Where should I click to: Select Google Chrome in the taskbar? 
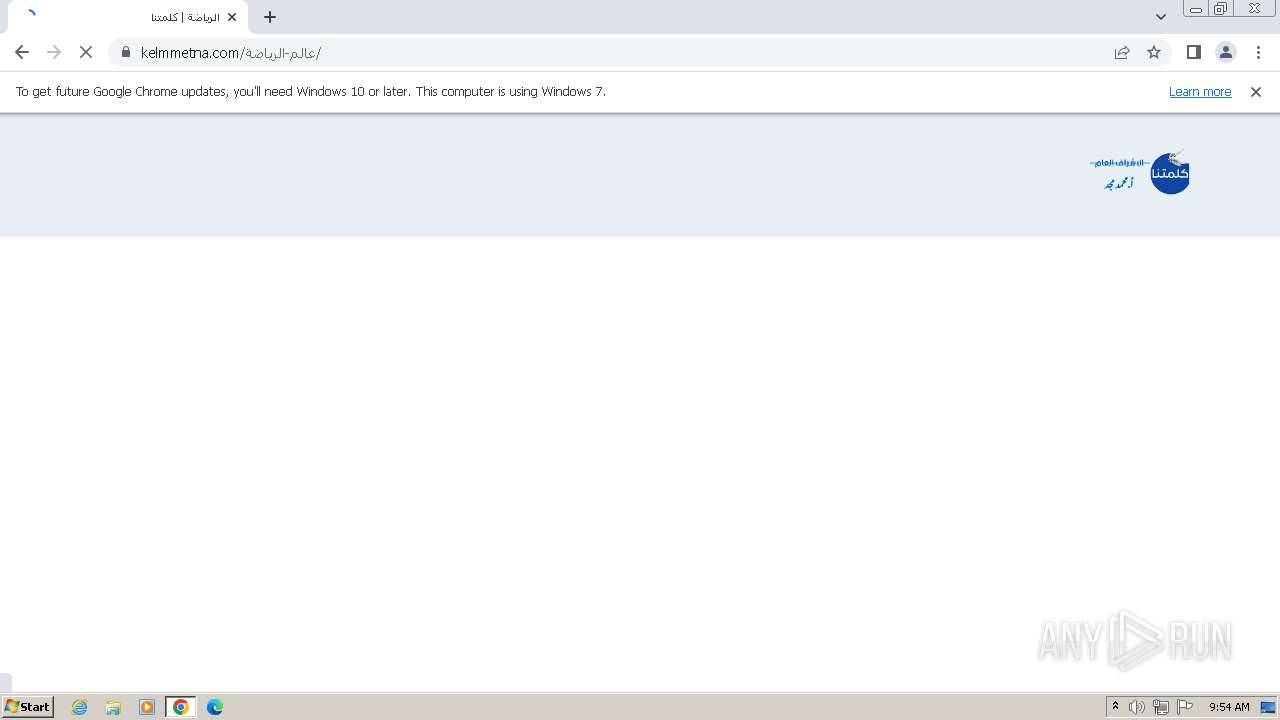point(181,707)
